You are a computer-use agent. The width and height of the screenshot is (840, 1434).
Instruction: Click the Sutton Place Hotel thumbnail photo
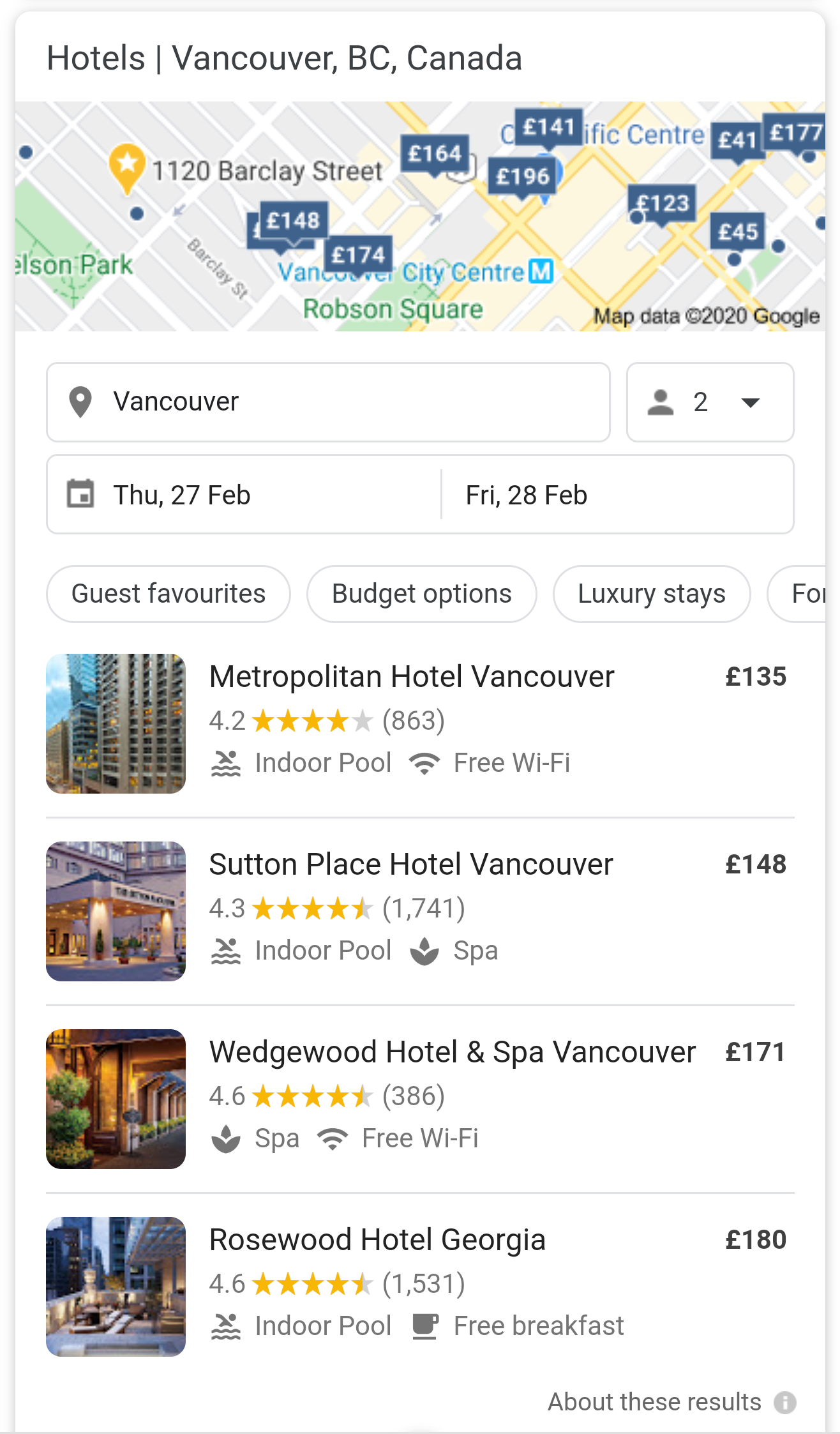pyautogui.click(x=116, y=911)
